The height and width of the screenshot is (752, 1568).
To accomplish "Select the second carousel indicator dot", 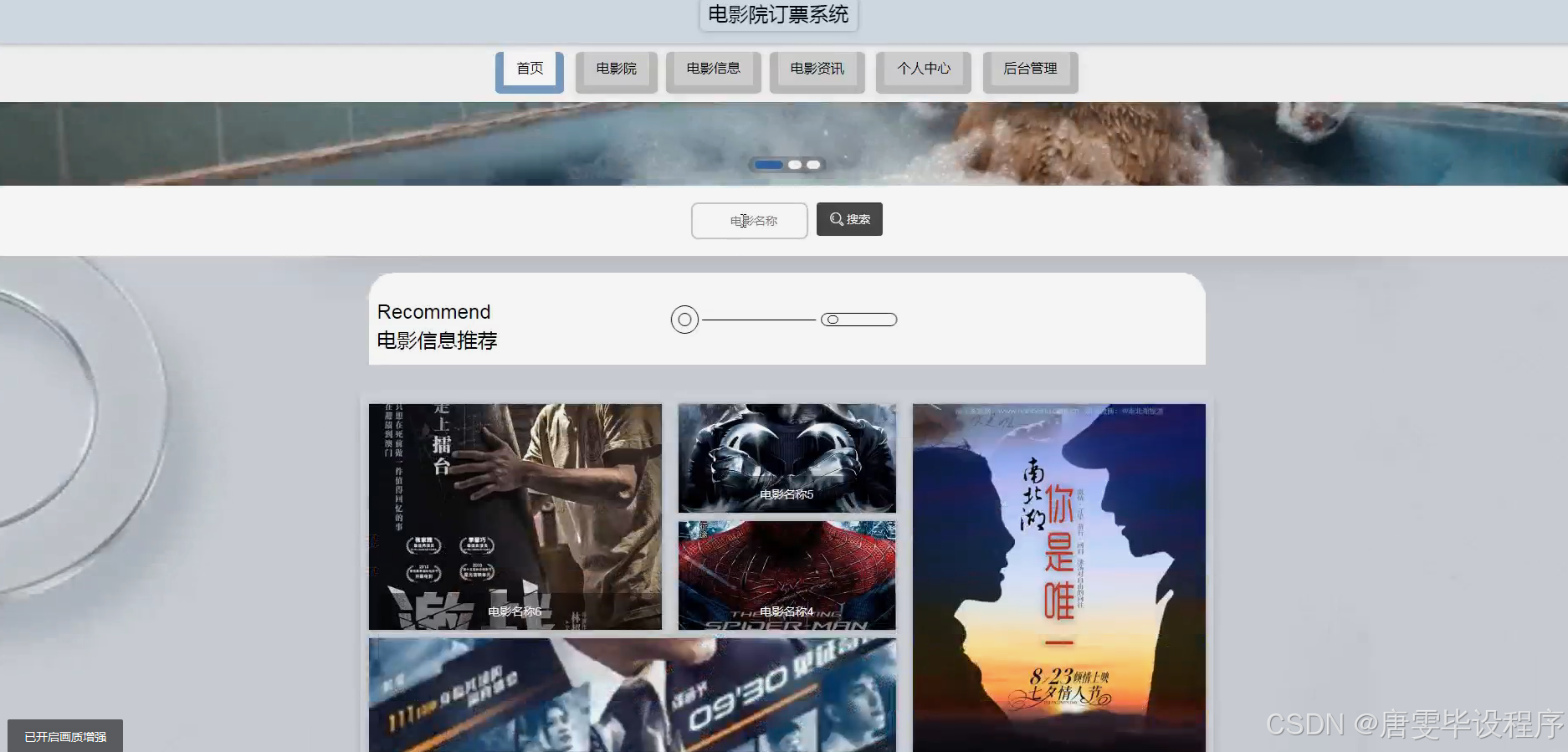I will pos(795,165).
